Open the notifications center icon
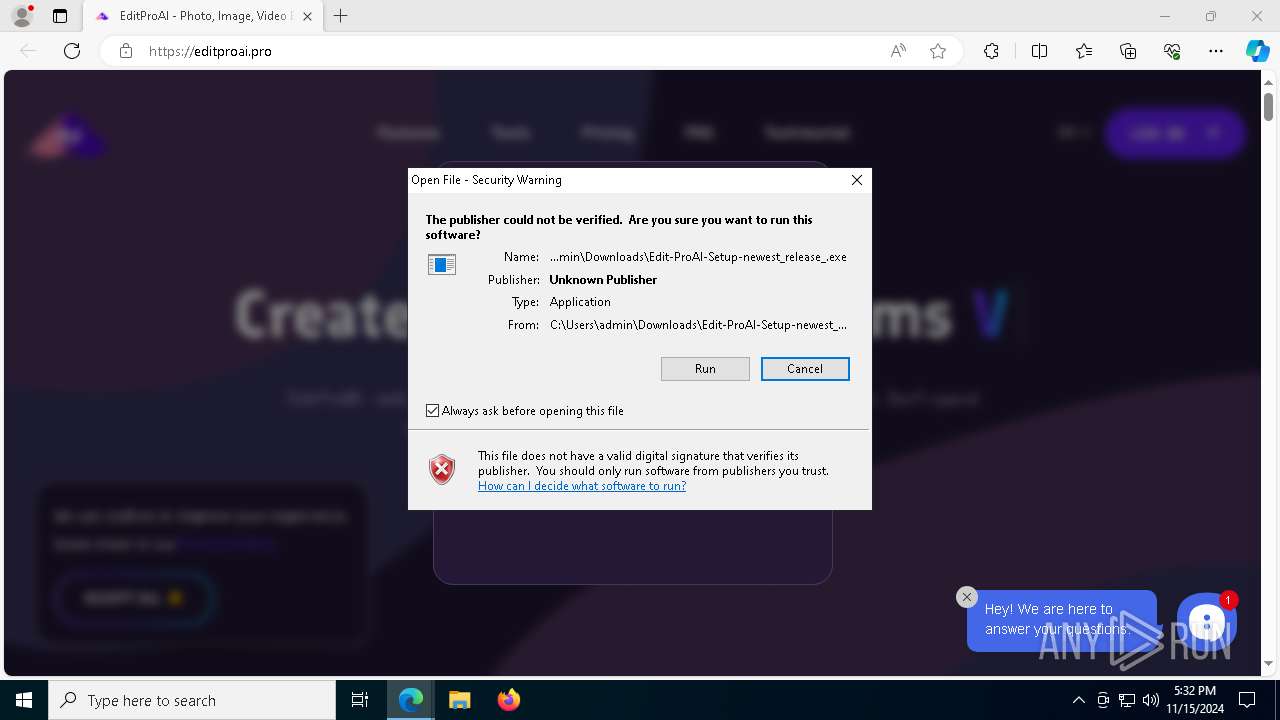Image resolution: width=1280 pixels, height=720 pixels. [x=1247, y=700]
